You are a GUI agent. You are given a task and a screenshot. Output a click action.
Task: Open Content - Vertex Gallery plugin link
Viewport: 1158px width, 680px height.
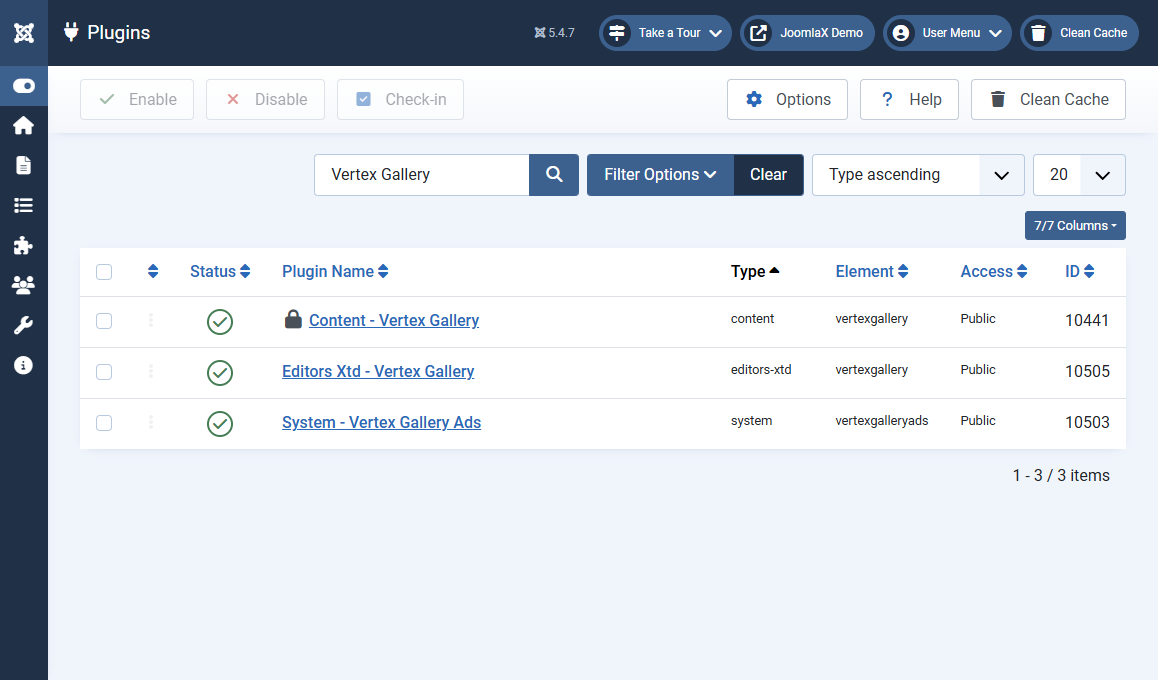point(394,320)
